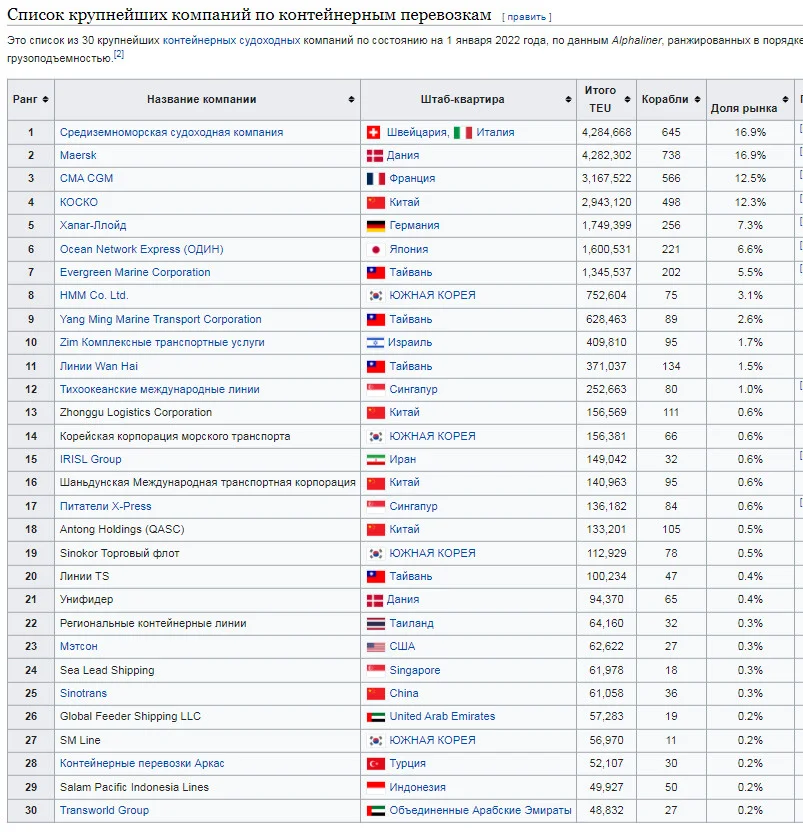Click the Turkish flag beside Турция
Image resolution: width=803 pixels, height=836 pixels.
tap(376, 763)
